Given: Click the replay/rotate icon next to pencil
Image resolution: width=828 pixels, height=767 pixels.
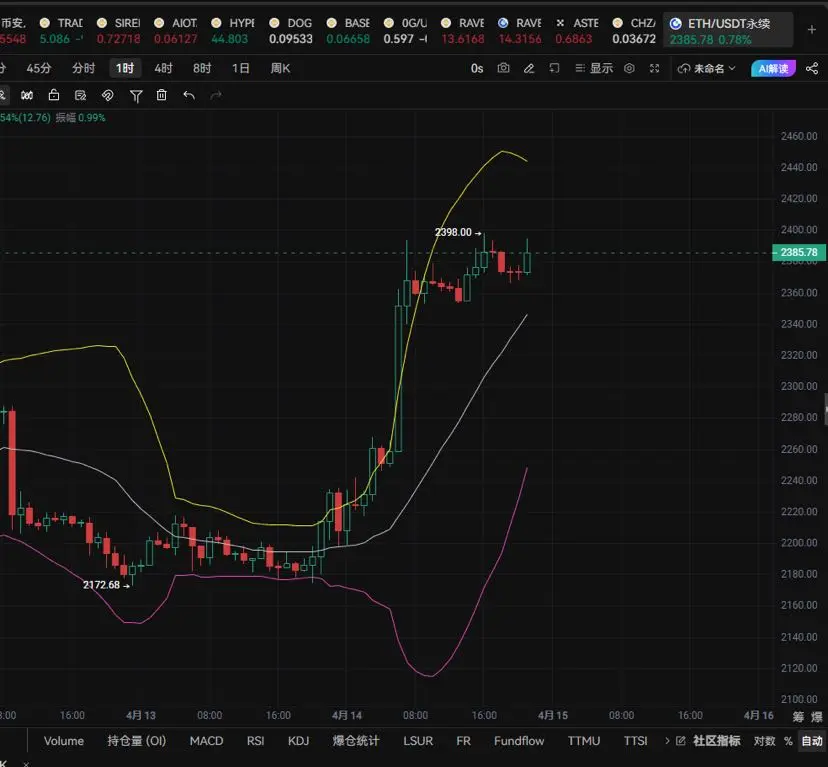Looking at the screenshot, I should pyautogui.click(x=554, y=68).
